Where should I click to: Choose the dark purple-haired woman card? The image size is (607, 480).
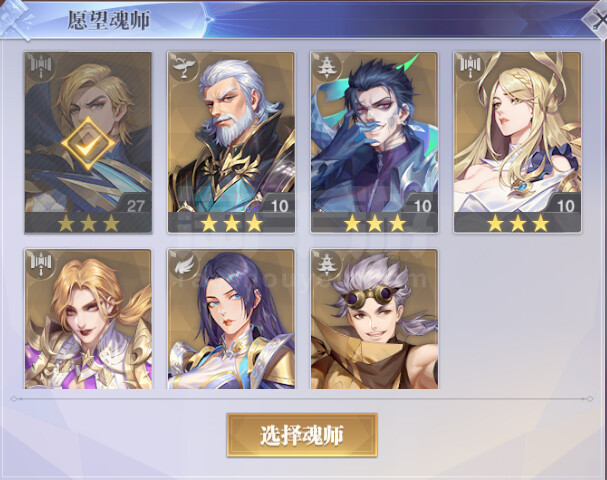tap(231, 319)
